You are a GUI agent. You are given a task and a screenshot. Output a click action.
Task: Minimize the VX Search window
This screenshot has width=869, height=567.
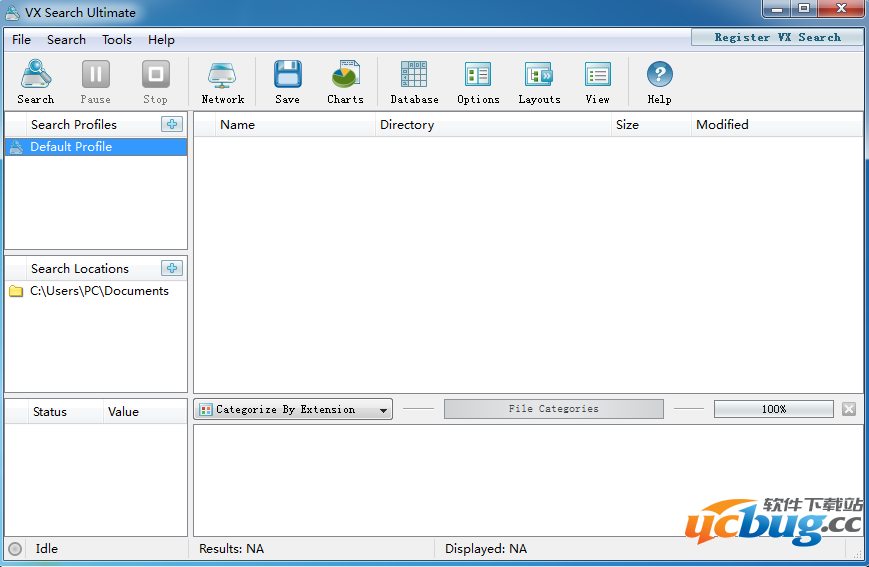(x=777, y=9)
